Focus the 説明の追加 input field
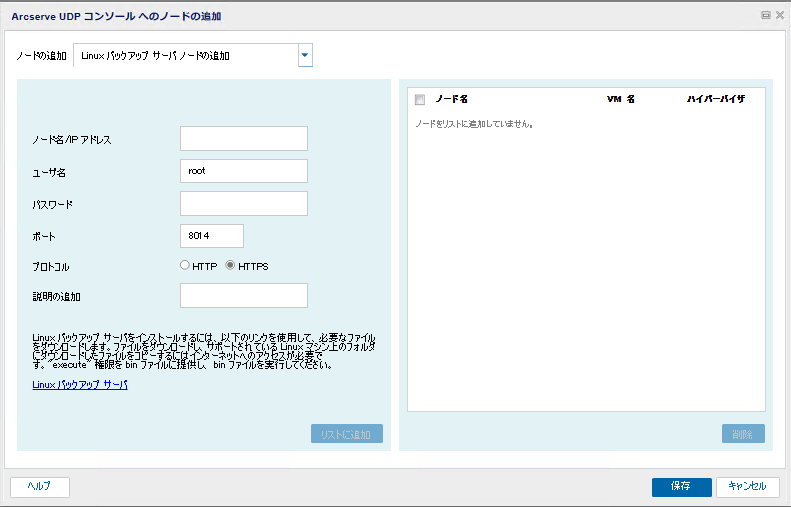Viewport: 791px width, 507px height. (244, 296)
